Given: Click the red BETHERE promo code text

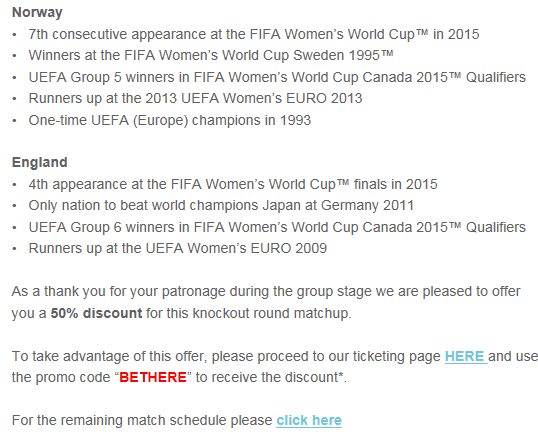Looking at the screenshot, I should coord(153,377).
